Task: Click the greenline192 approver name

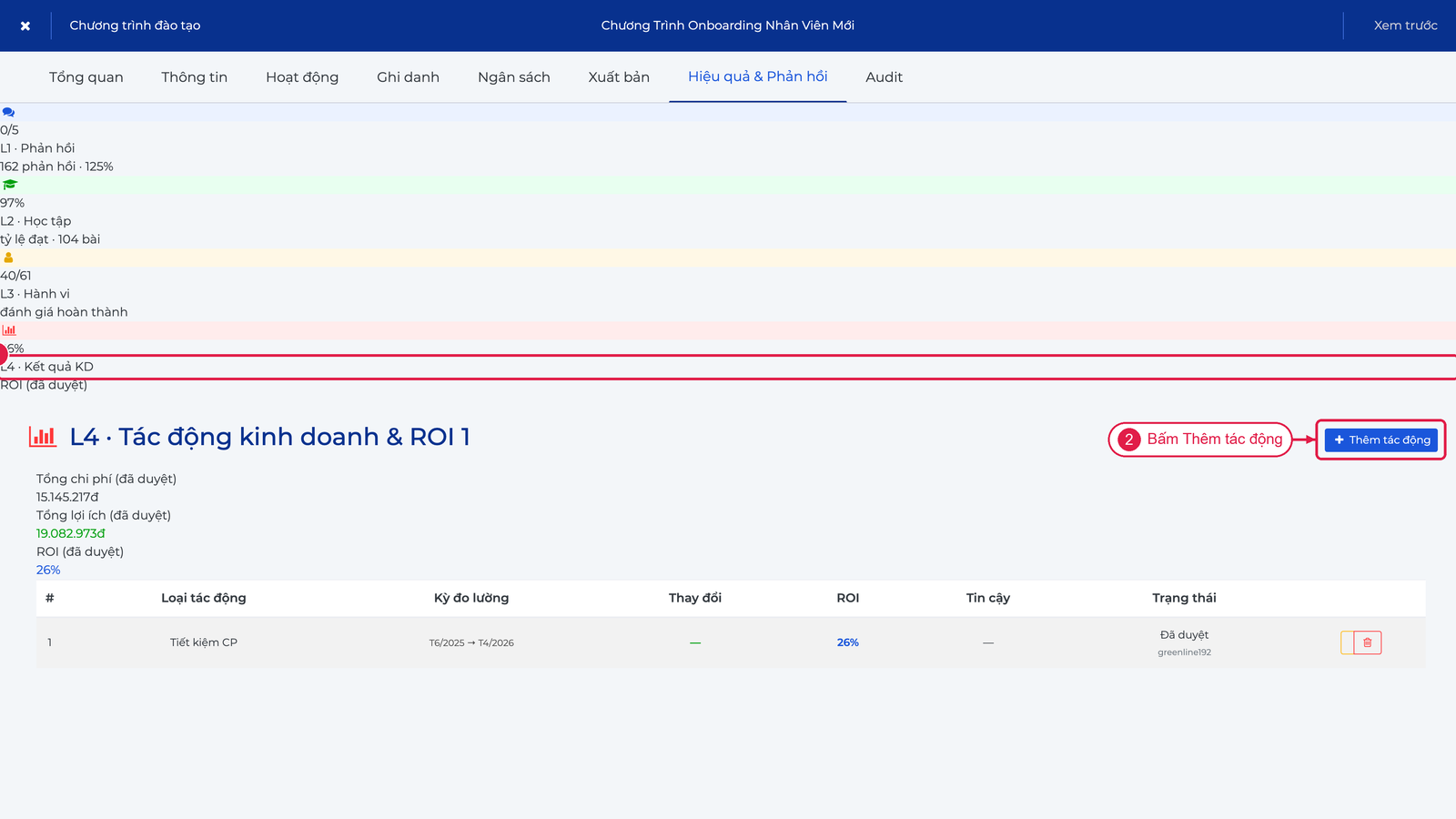Action: [1185, 652]
